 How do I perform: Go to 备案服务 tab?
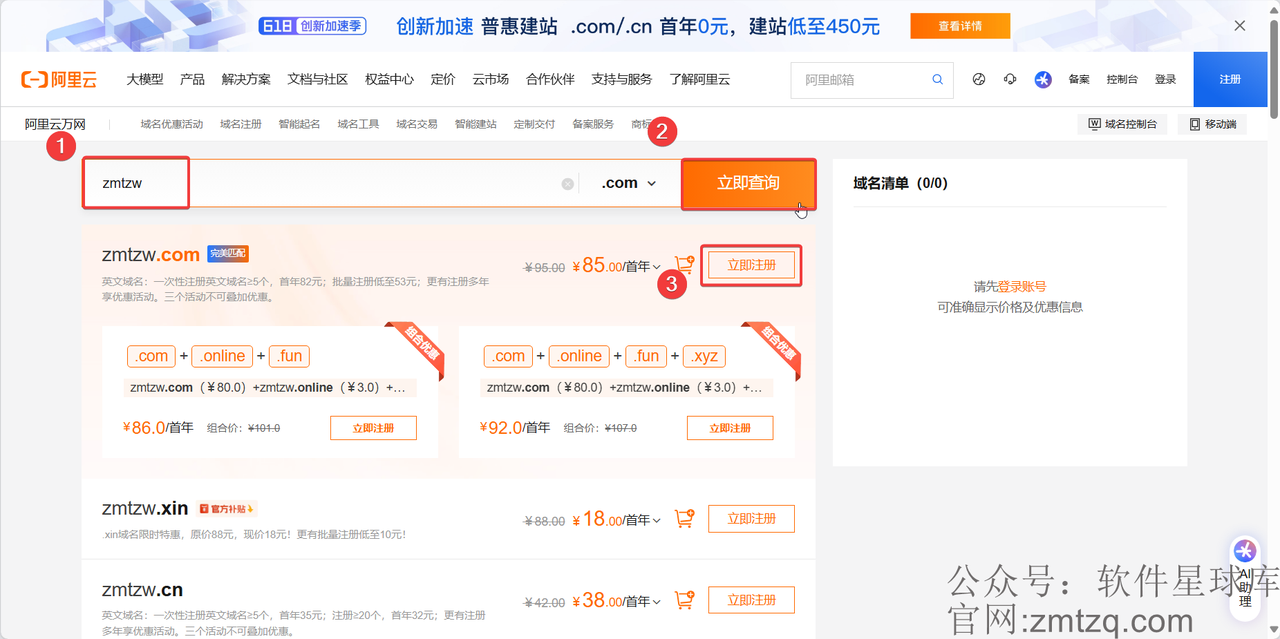tap(593, 124)
